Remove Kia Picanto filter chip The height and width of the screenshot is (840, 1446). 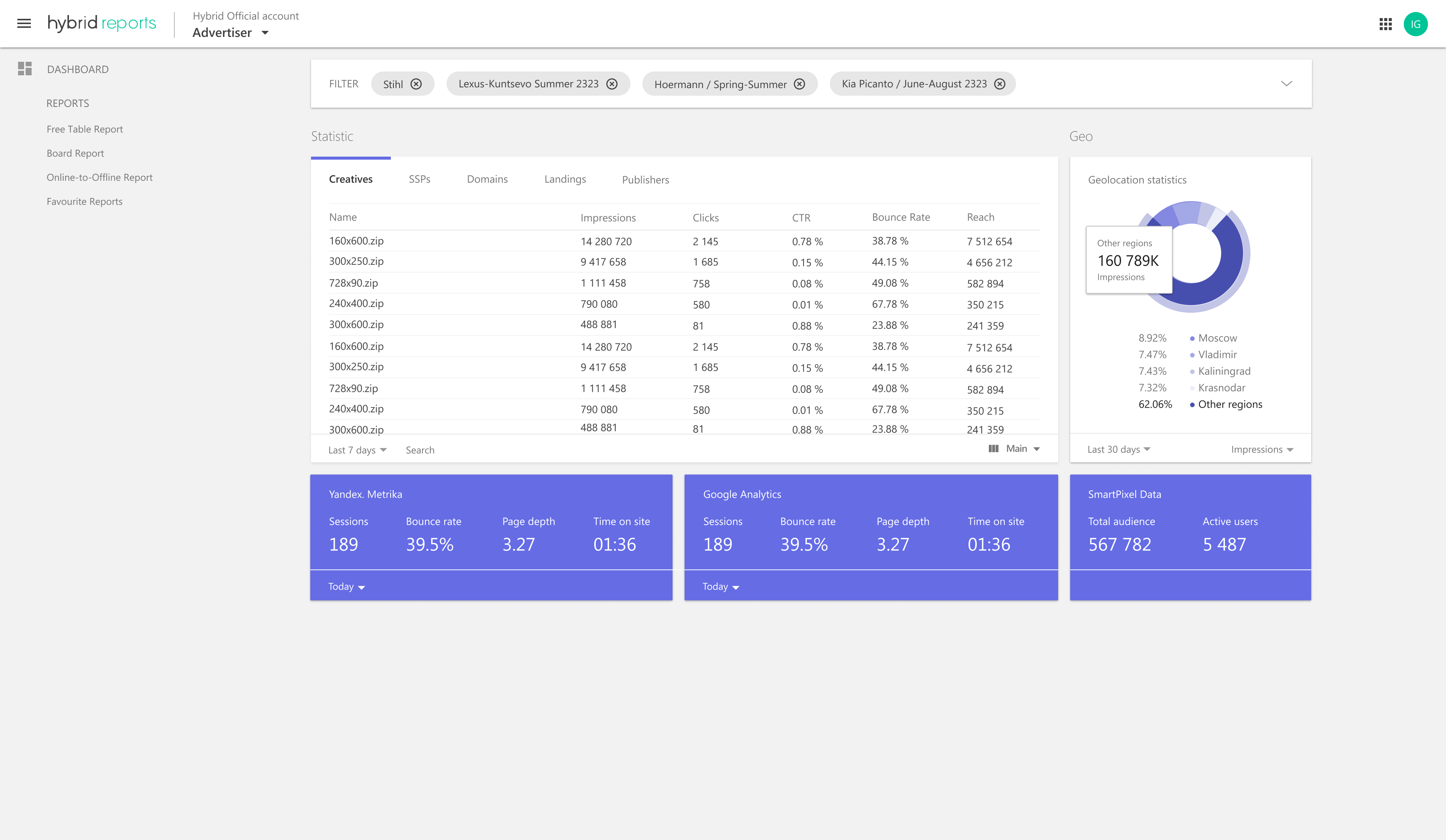click(x=999, y=84)
